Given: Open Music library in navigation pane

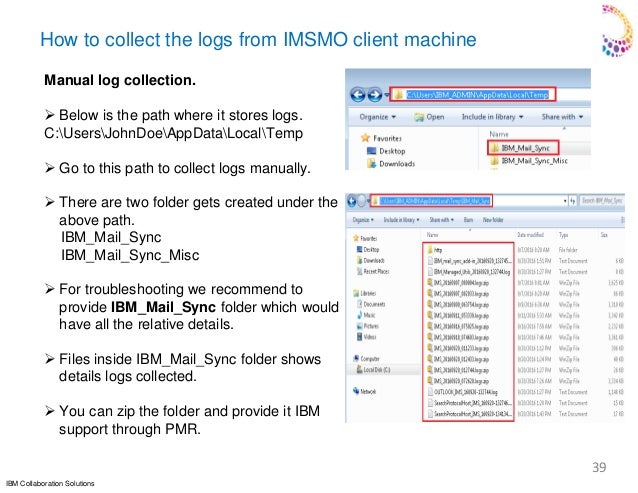Looking at the screenshot, I should (366, 315).
